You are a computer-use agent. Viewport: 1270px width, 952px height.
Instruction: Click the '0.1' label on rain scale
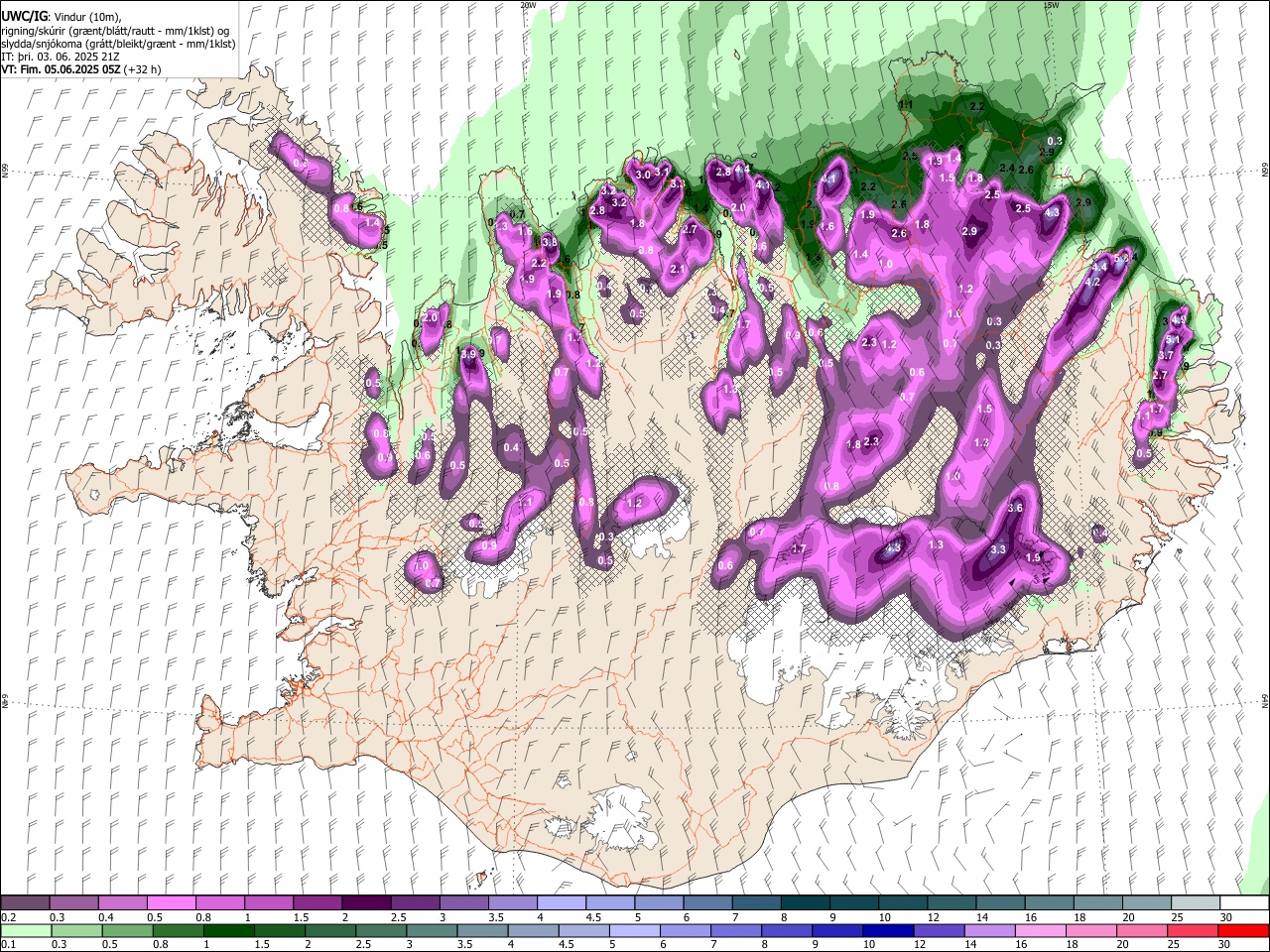[9, 944]
